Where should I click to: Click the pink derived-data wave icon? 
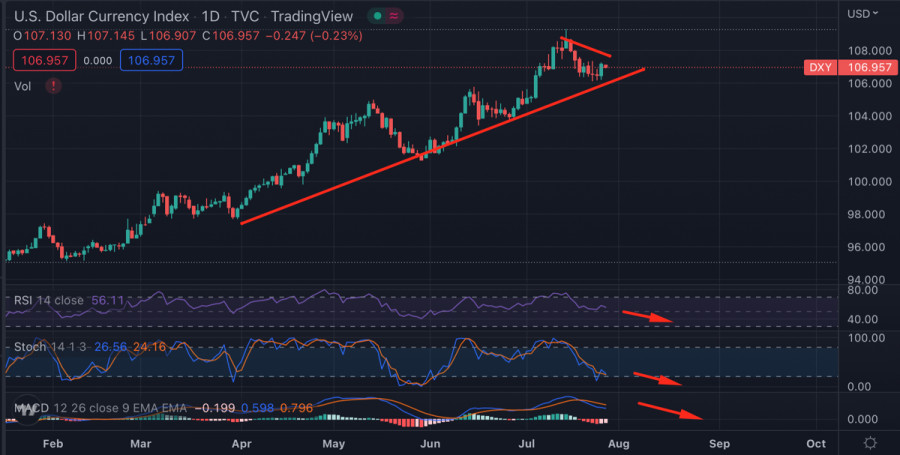tap(394, 16)
